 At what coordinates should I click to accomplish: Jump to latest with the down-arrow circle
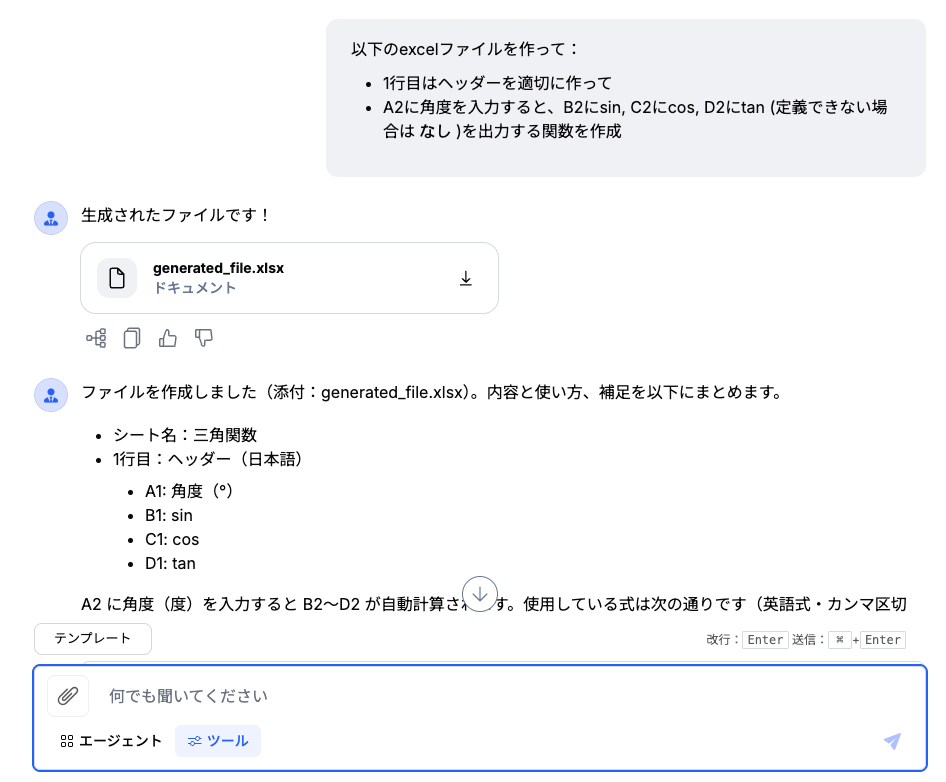(480, 594)
